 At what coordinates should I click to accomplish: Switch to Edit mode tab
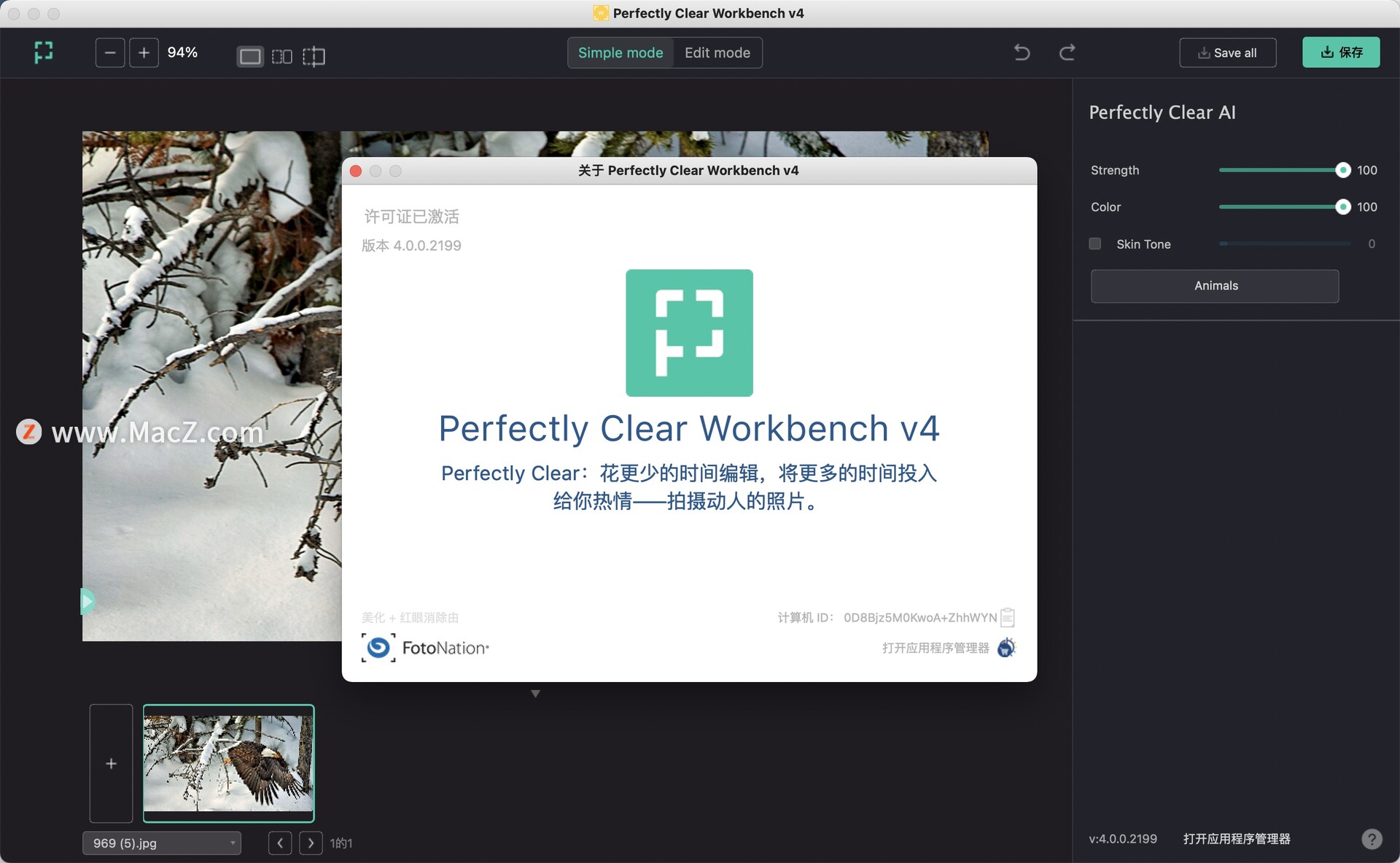[717, 53]
